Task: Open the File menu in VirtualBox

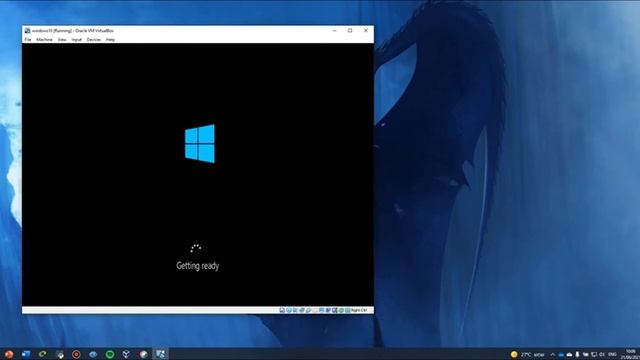Action: pyautogui.click(x=28, y=40)
